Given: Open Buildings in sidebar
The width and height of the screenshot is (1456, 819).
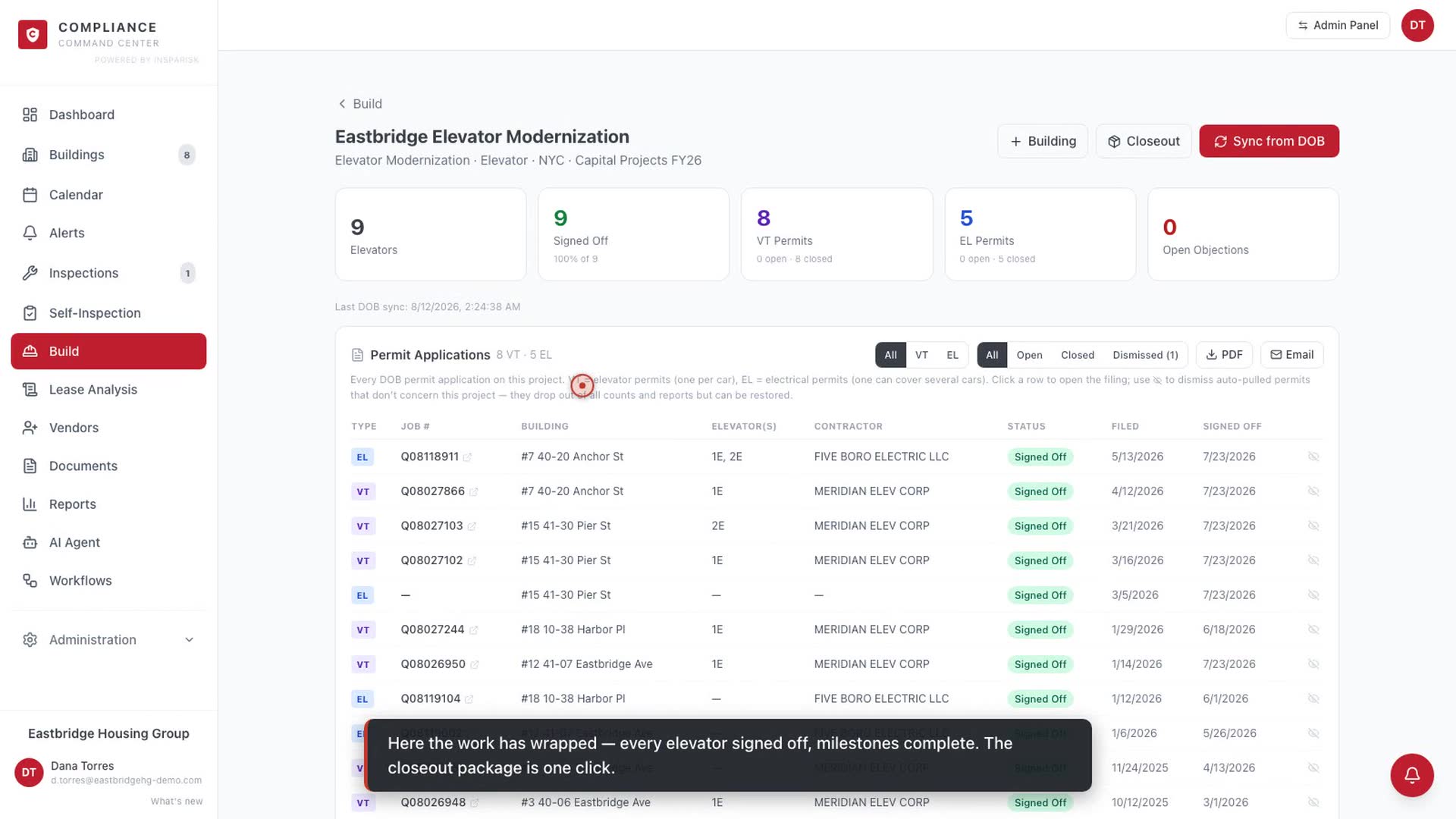Looking at the screenshot, I should click(x=108, y=155).
